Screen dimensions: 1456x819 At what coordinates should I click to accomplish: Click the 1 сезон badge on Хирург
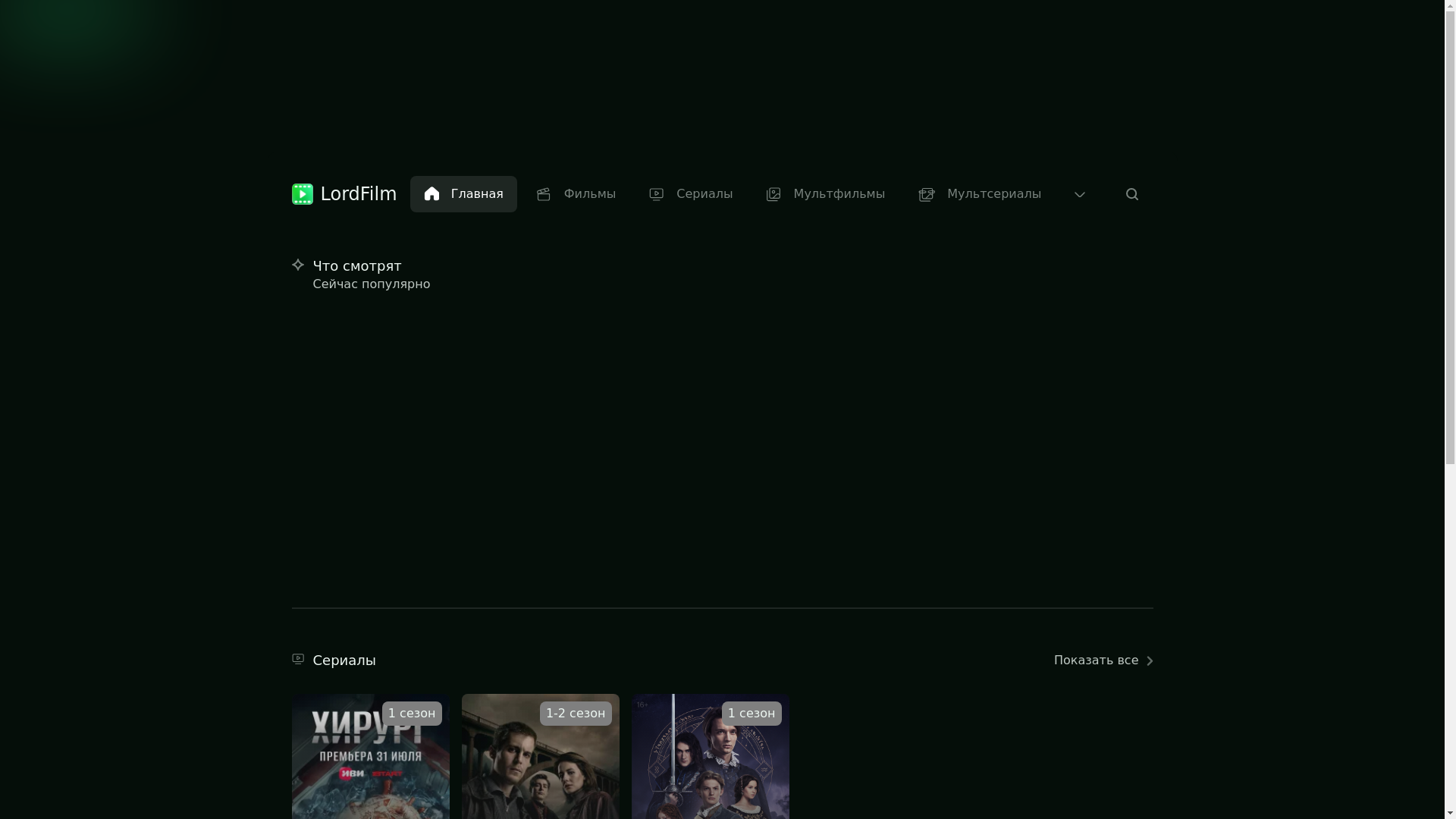coord(412,714)
